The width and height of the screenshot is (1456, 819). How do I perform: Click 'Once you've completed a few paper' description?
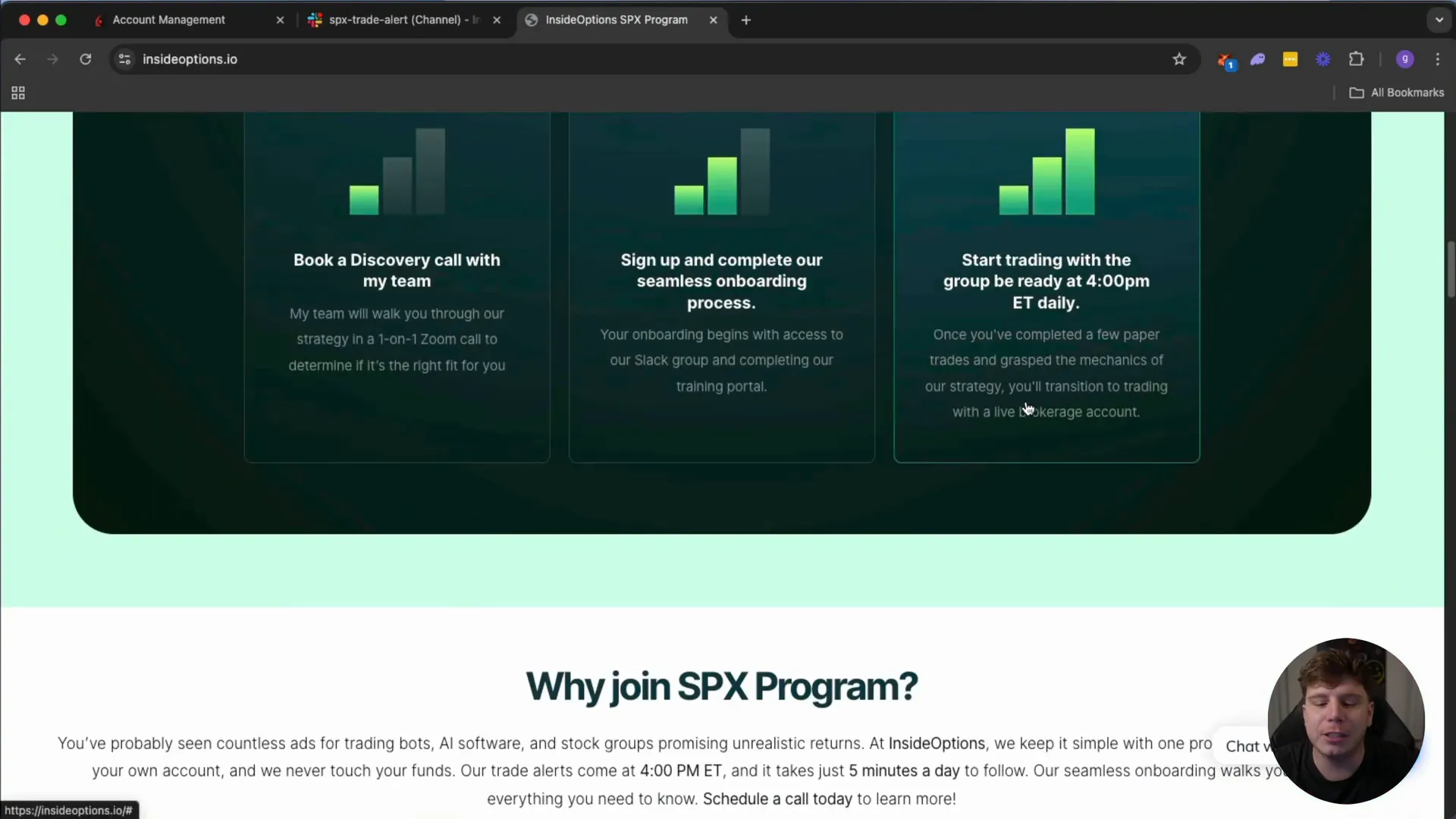1046,374
